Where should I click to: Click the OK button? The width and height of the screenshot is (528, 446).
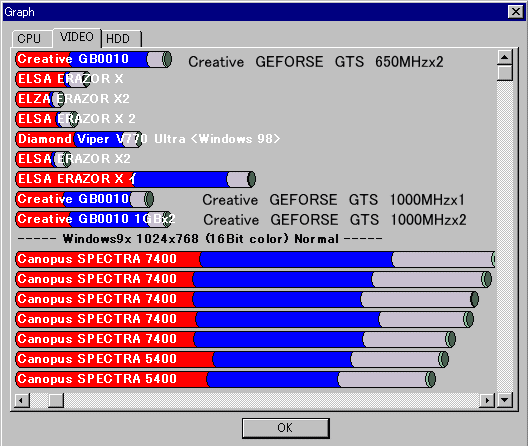(x=286, y=428)
